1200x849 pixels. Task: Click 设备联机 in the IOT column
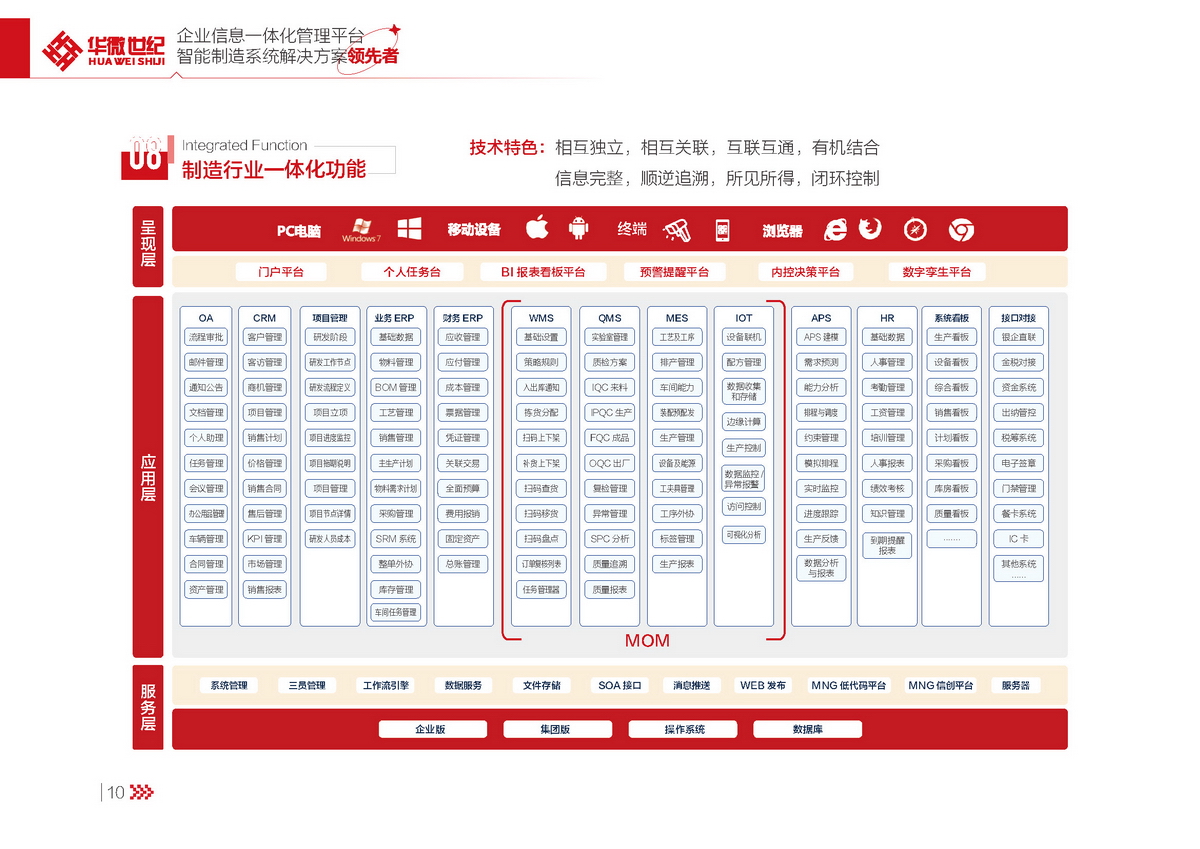(x=744, y=337)
